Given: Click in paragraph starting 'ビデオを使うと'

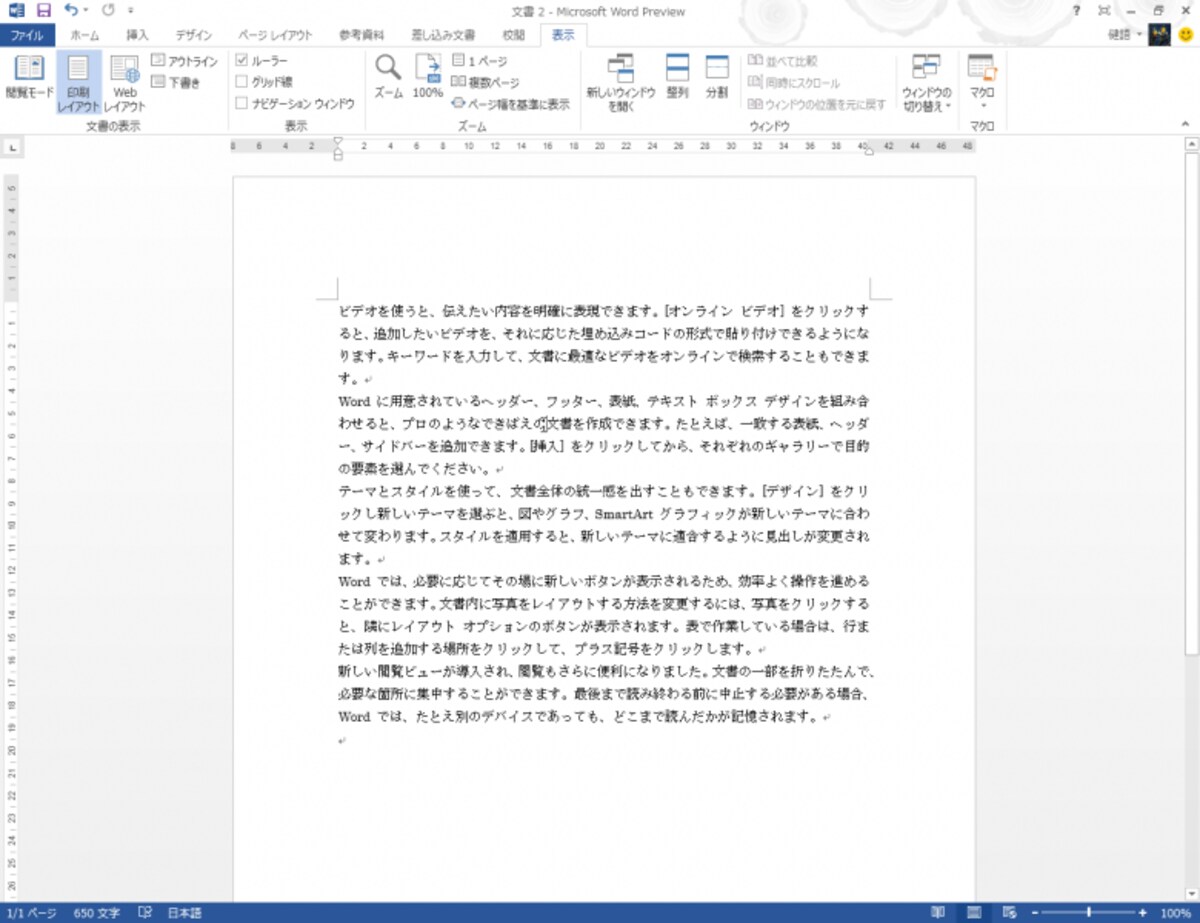Looking at the screenshot, I should pos(604,344).
